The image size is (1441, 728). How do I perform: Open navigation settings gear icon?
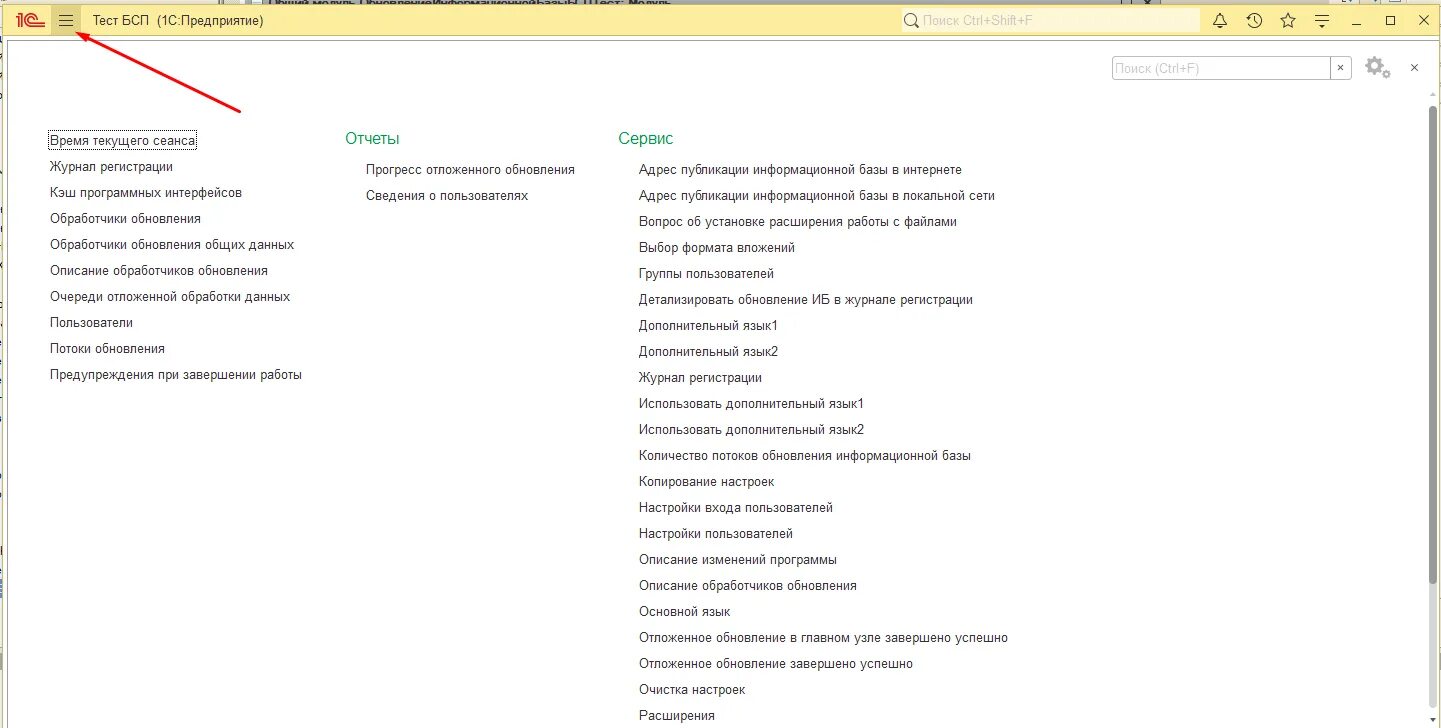point(1378,68)
